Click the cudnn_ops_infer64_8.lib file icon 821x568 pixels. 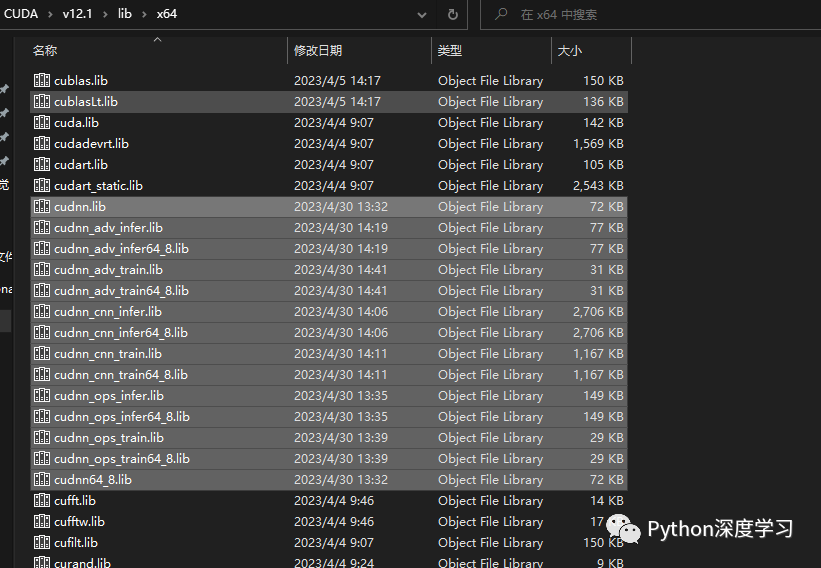42,416
